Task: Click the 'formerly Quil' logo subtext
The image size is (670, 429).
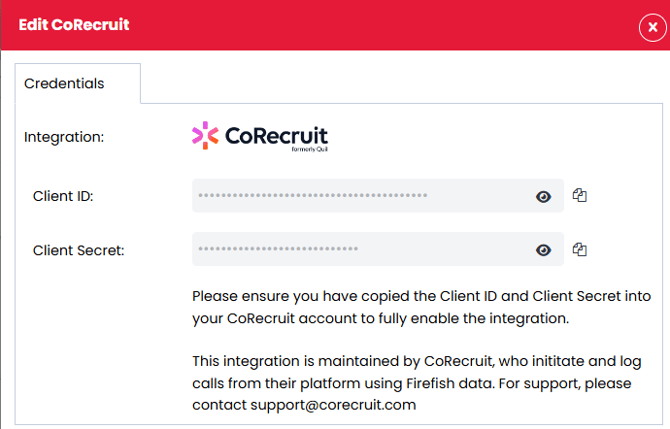Action: point(311,150)
